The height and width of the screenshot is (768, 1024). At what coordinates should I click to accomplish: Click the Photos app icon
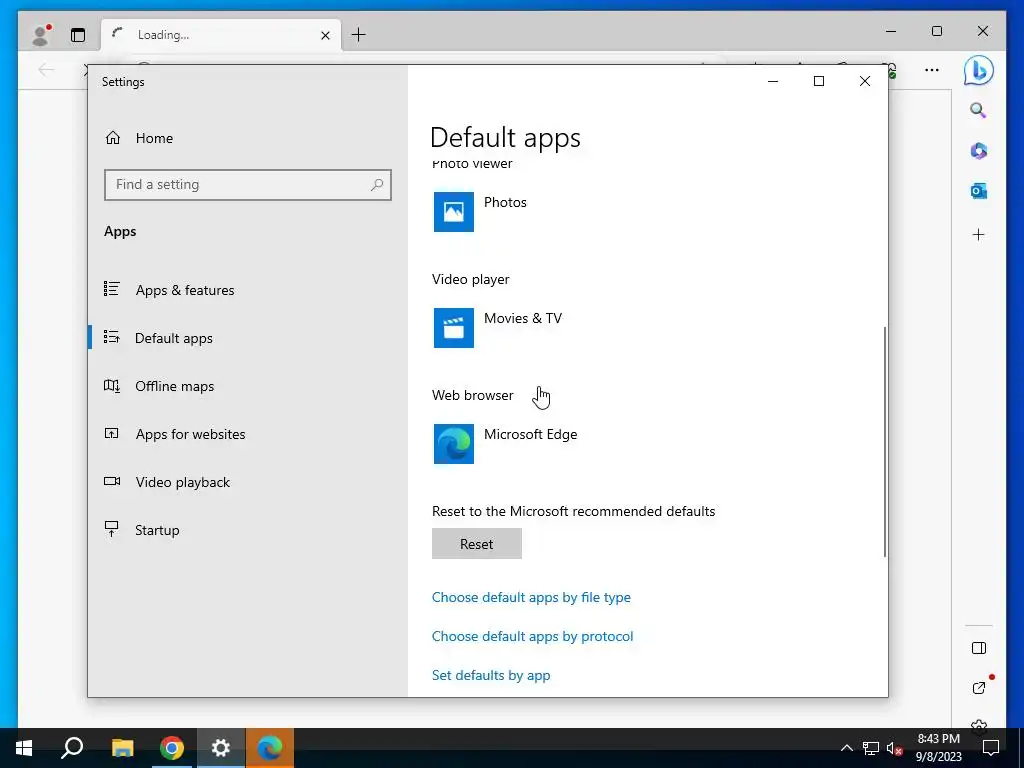coord(454,212)
